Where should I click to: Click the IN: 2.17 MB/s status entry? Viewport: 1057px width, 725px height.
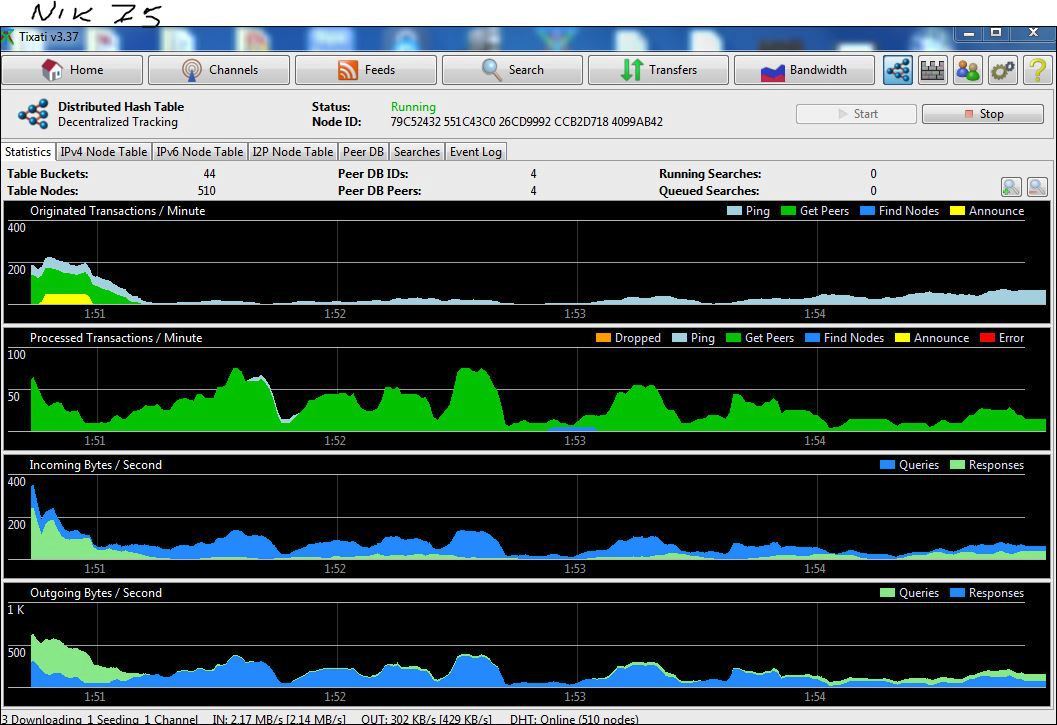point(279,719)
